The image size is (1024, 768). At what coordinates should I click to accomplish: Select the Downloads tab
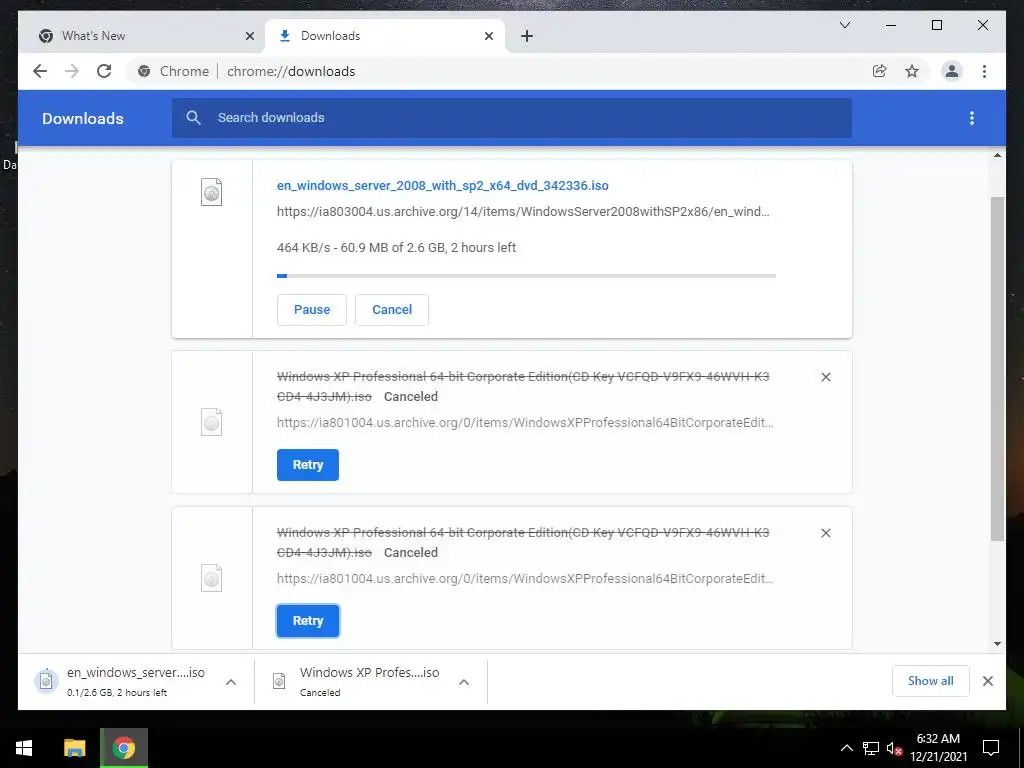[385, 36]
